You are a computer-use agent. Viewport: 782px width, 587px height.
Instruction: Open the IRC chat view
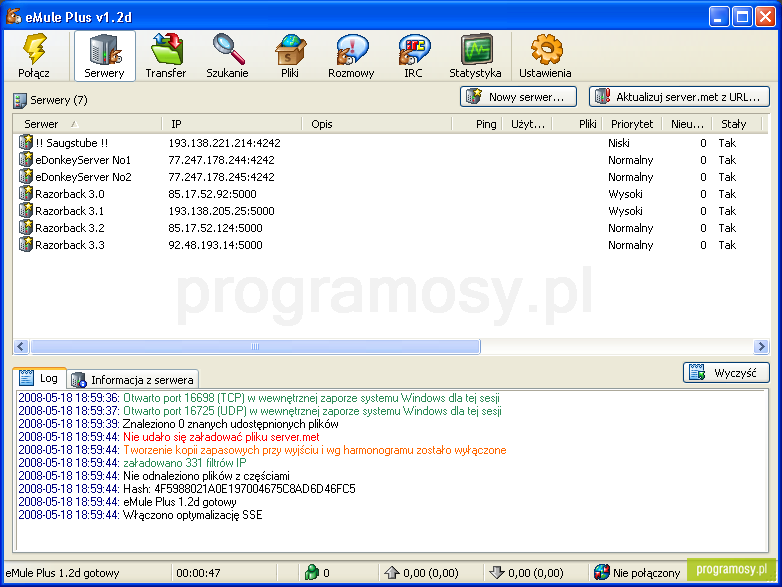coord(413,56)
